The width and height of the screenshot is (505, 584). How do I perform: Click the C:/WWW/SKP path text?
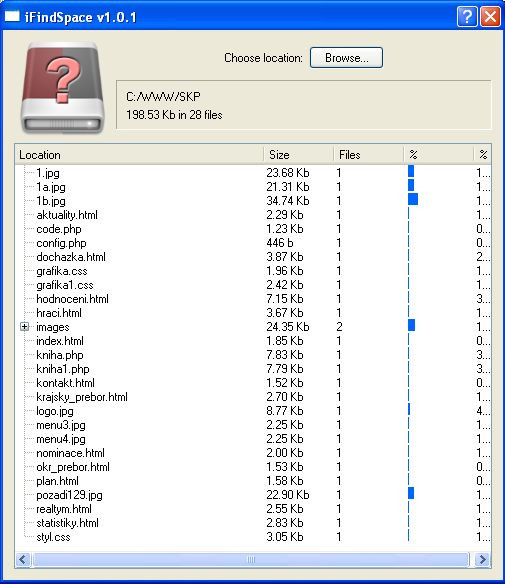tap(163, 97)
